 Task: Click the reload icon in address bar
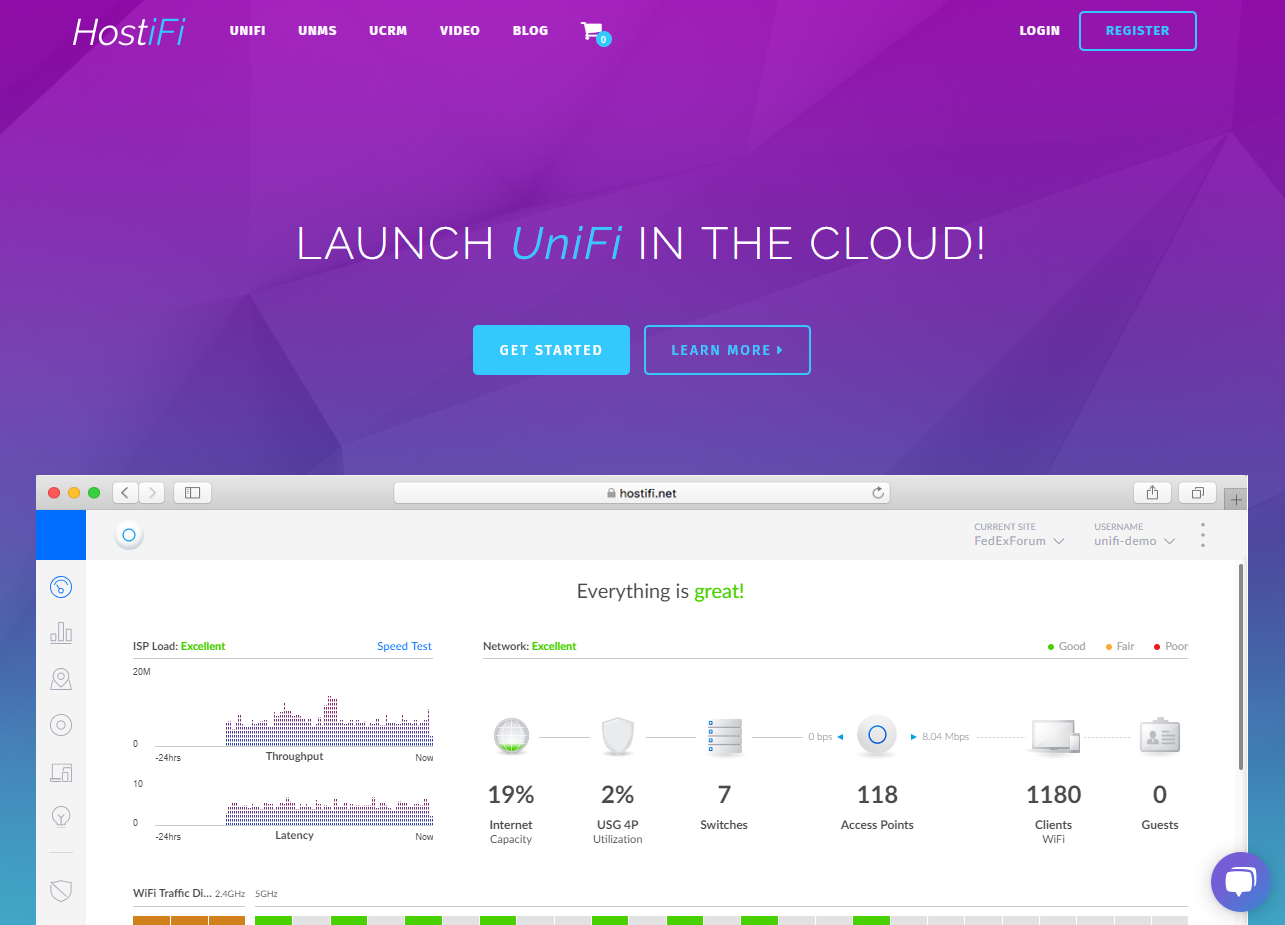[878, 493]
